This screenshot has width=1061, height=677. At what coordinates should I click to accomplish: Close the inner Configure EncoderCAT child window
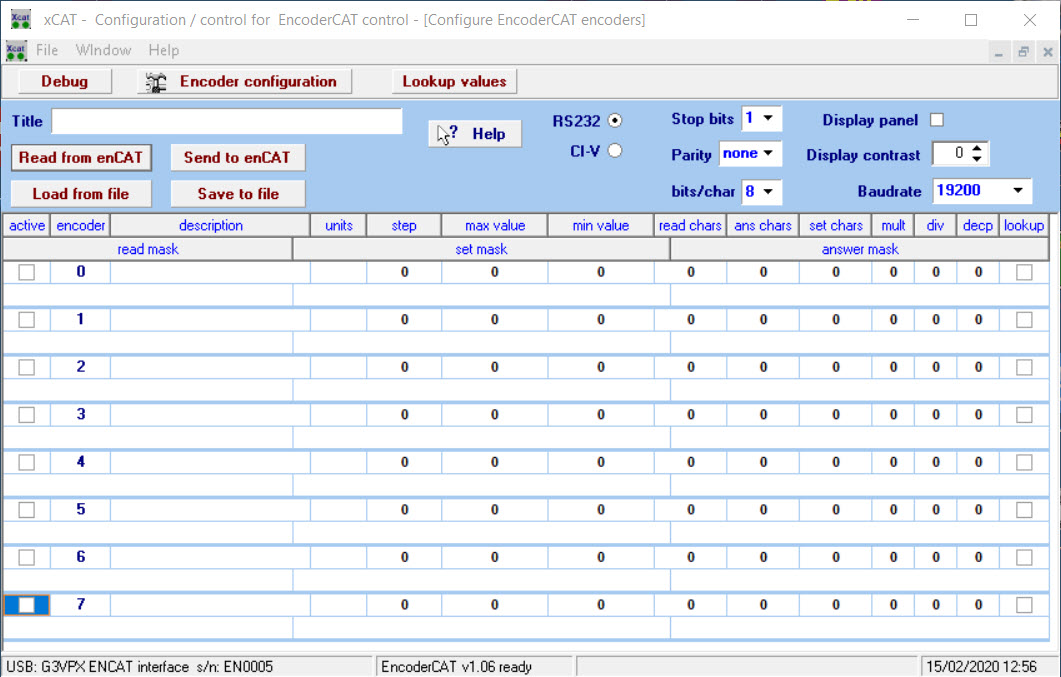click(x=1047, y=52)
